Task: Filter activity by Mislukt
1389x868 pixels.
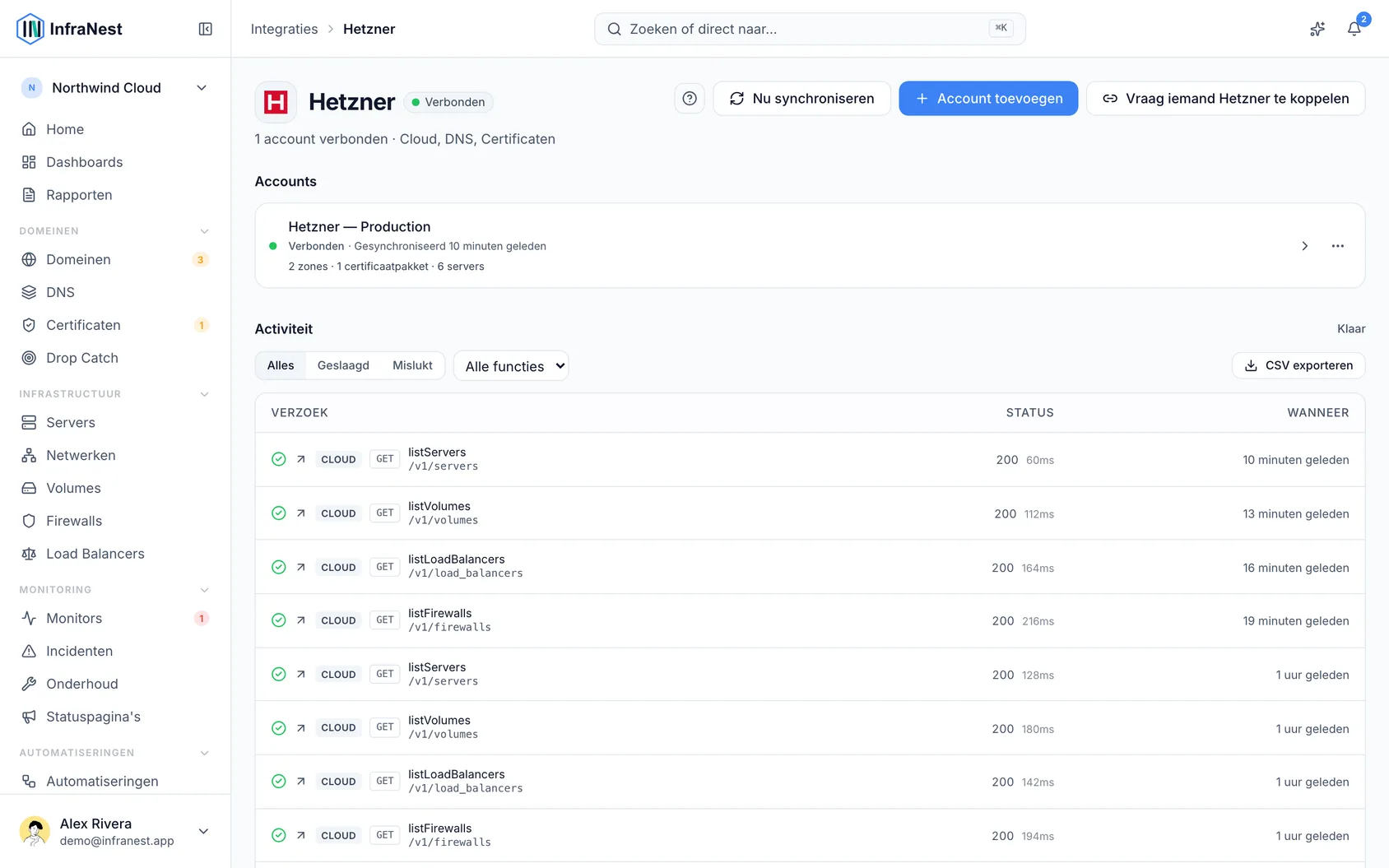Action: click(412, 365)
